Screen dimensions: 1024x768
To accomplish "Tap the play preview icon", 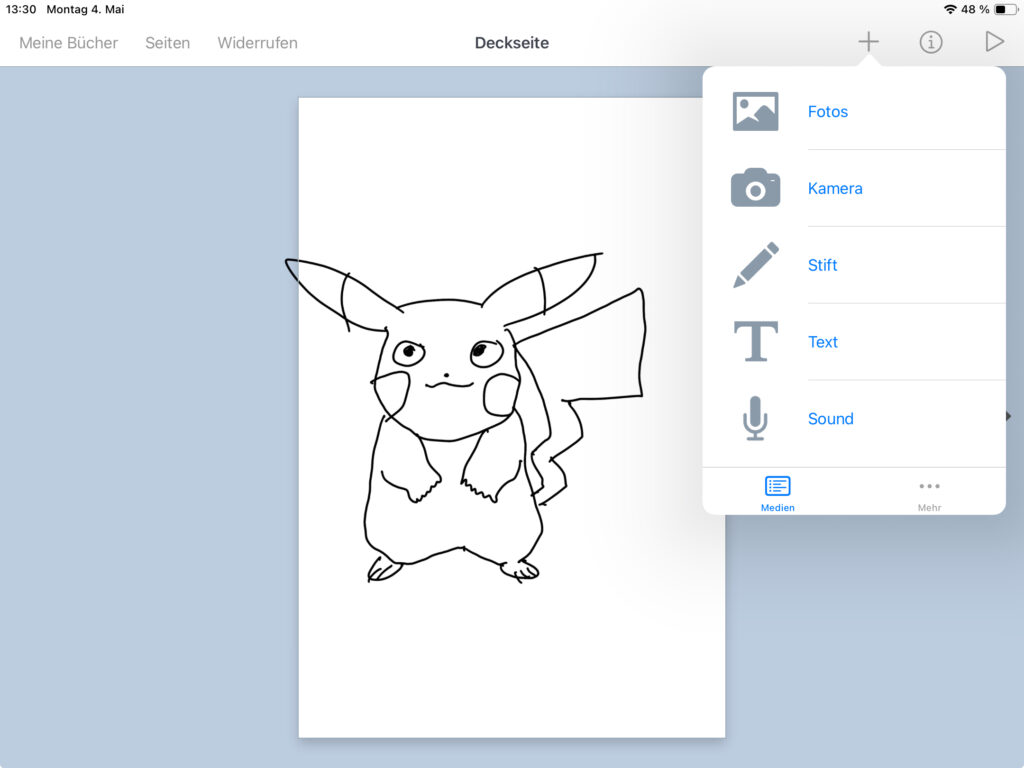I will click(994, 42).
